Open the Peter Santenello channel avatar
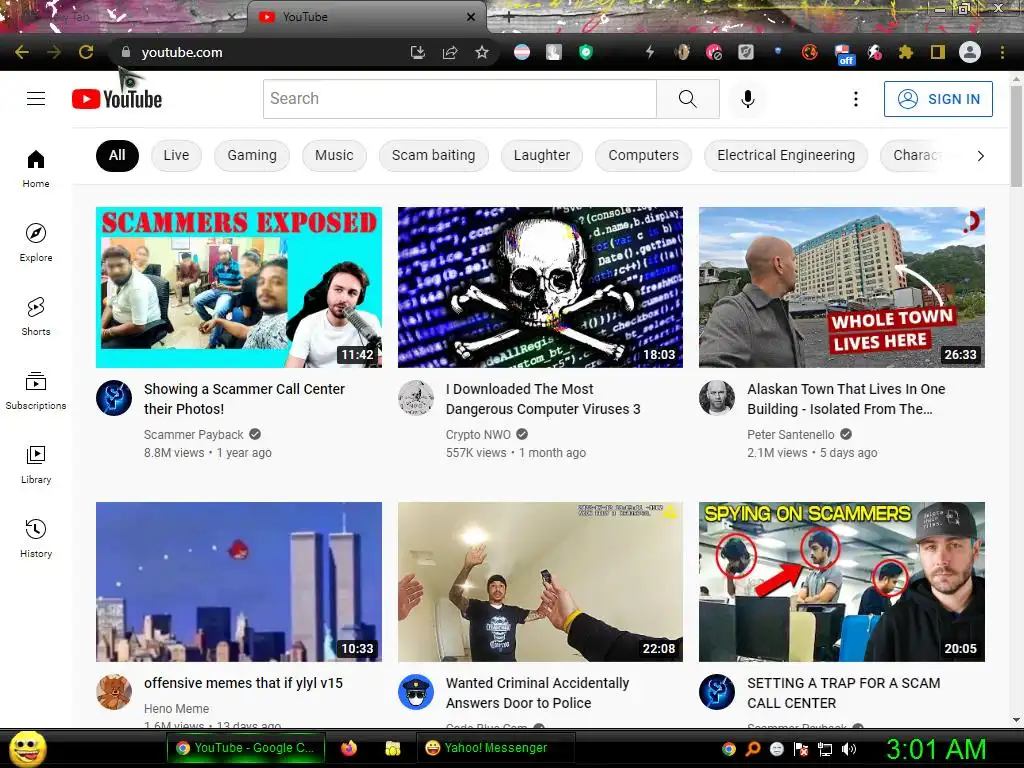1024x768 pixels. pyautogui.click(x=717, y=398)
